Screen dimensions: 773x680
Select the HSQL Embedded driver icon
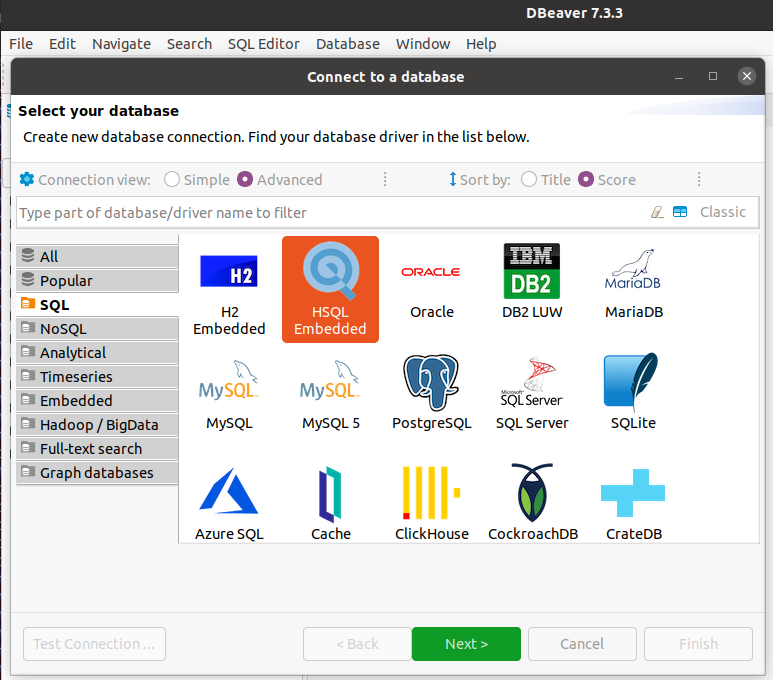coord(330,289)
